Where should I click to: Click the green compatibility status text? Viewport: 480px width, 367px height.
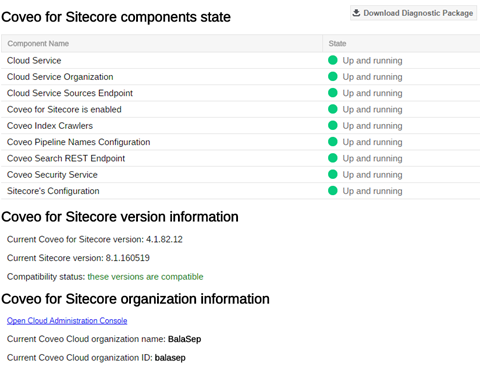pyautogui.click(x=145, y=277)
